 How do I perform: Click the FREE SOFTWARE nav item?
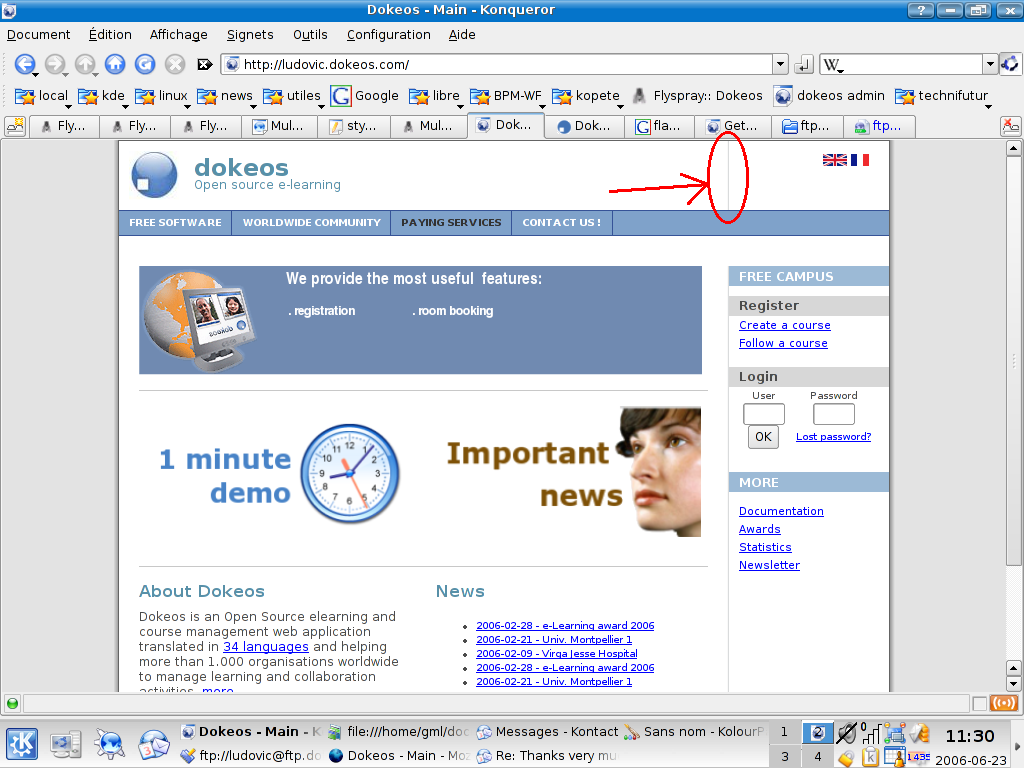175,223
